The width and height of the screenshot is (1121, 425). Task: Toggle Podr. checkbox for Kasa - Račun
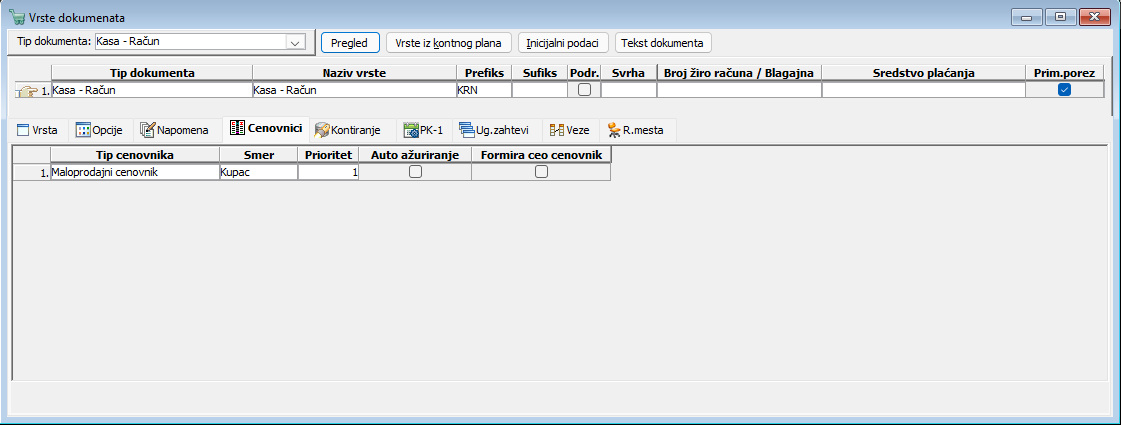[x=584, y=90]
